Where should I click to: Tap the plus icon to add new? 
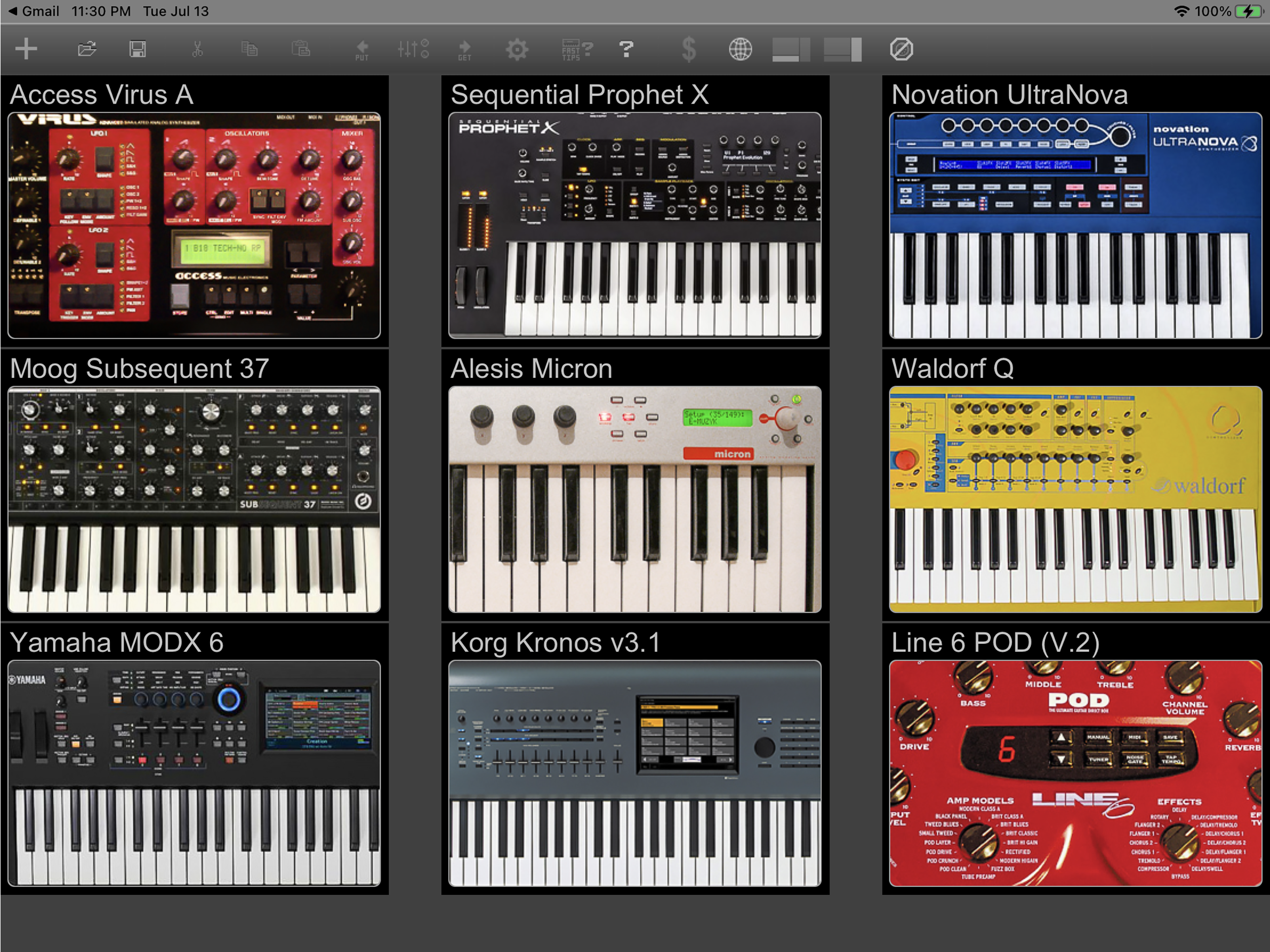[26, 49]
